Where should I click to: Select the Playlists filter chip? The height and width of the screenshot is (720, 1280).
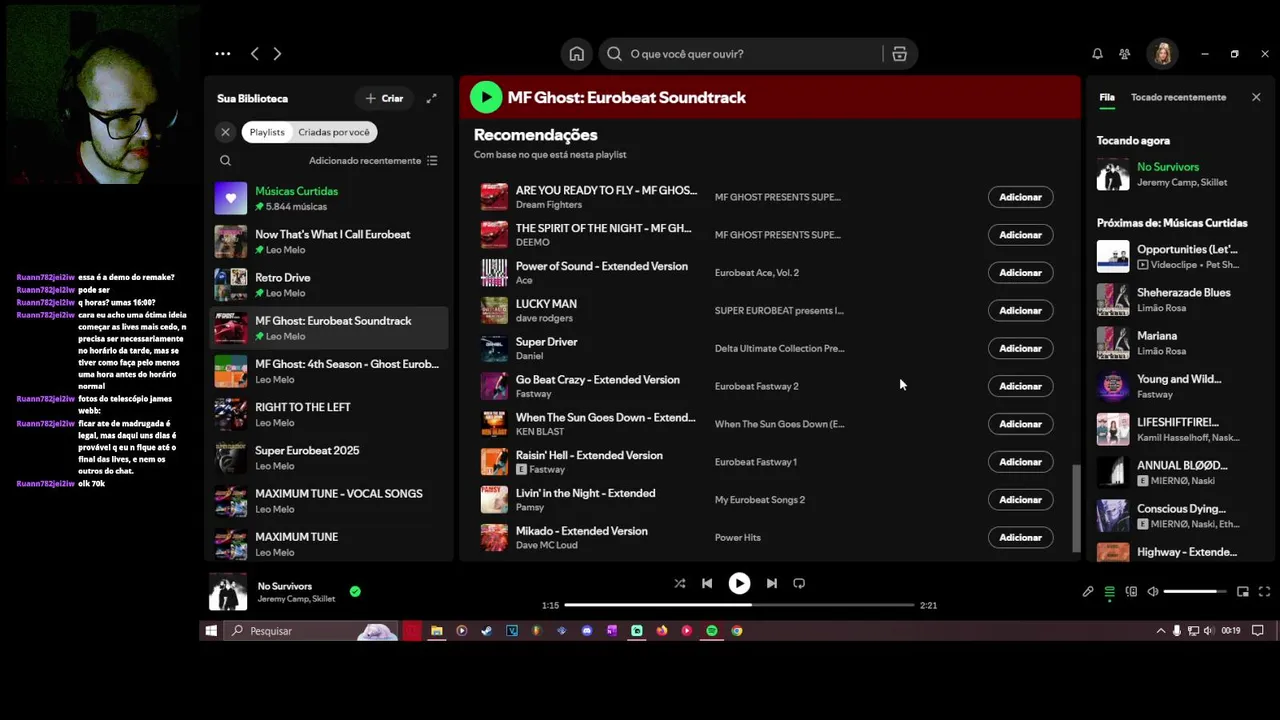coord(267,132)
